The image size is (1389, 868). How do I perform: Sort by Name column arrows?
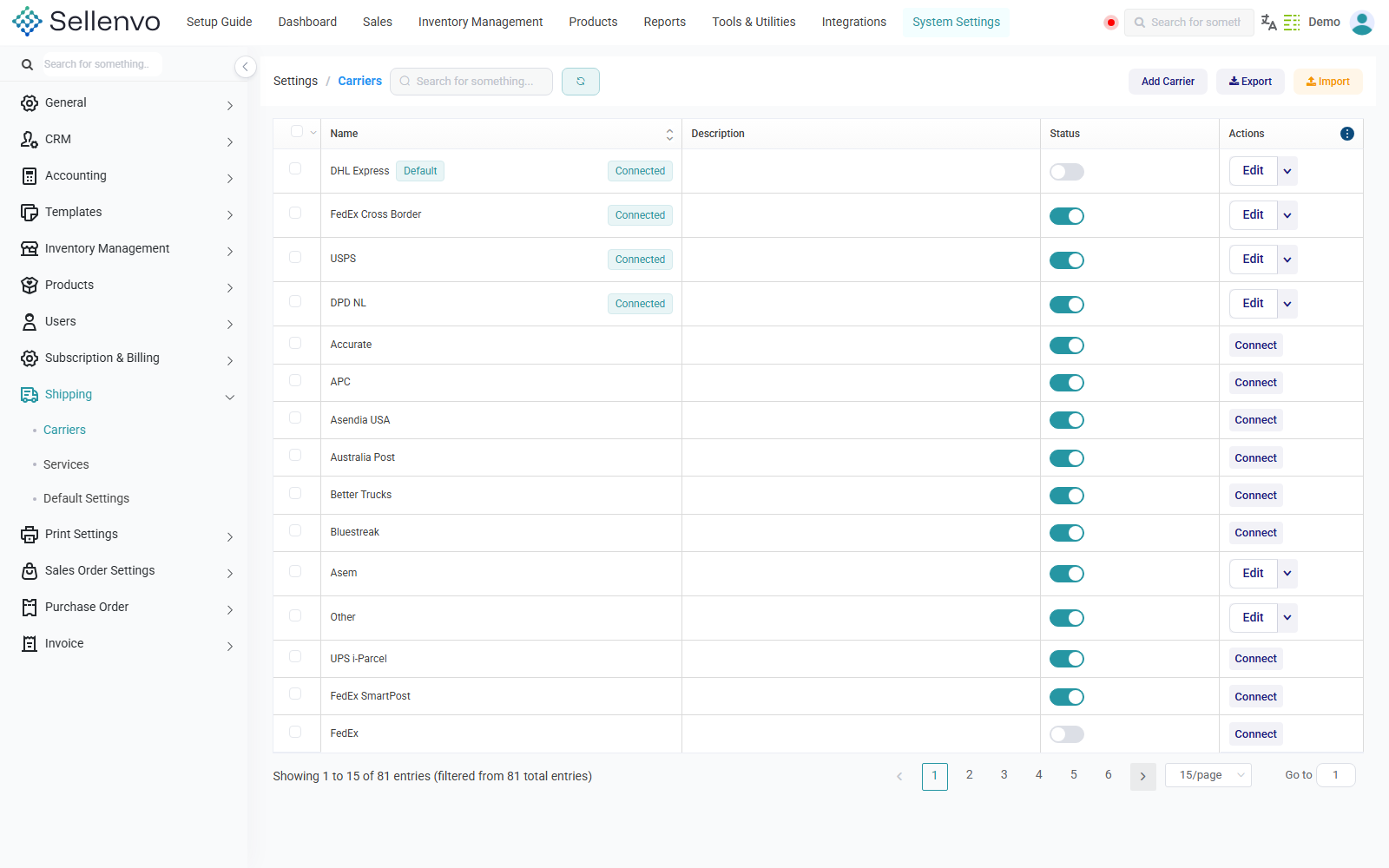(669, 135)
